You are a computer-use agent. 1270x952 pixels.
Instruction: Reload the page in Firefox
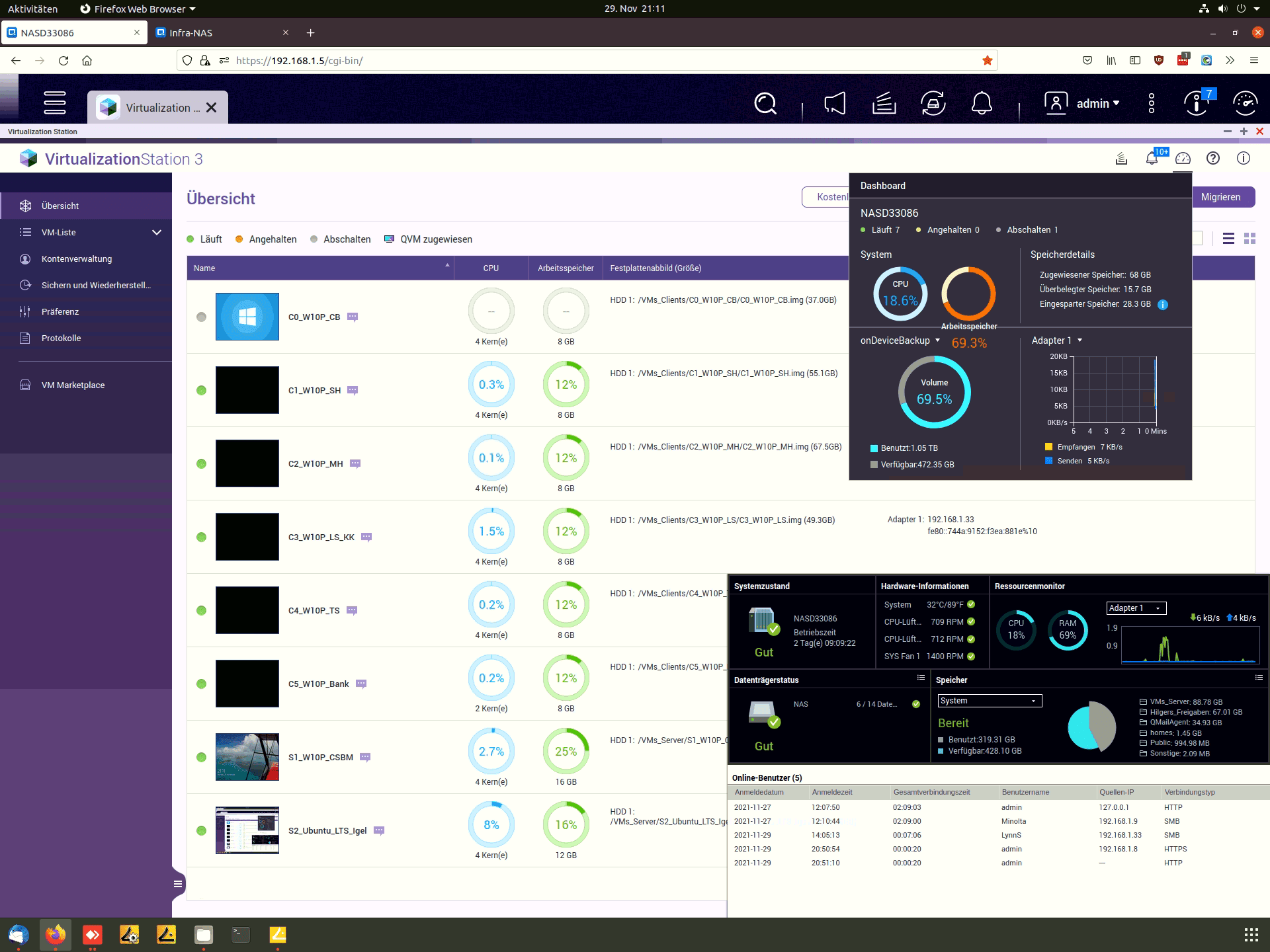point(63,60)
